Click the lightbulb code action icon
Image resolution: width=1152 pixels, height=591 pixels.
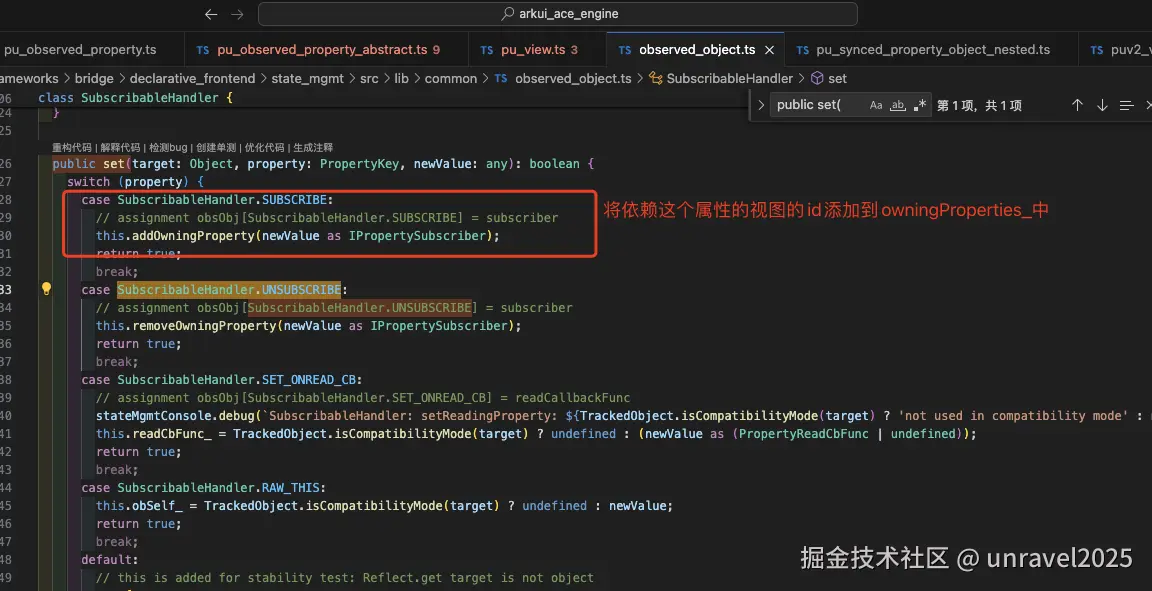[46, 289]
